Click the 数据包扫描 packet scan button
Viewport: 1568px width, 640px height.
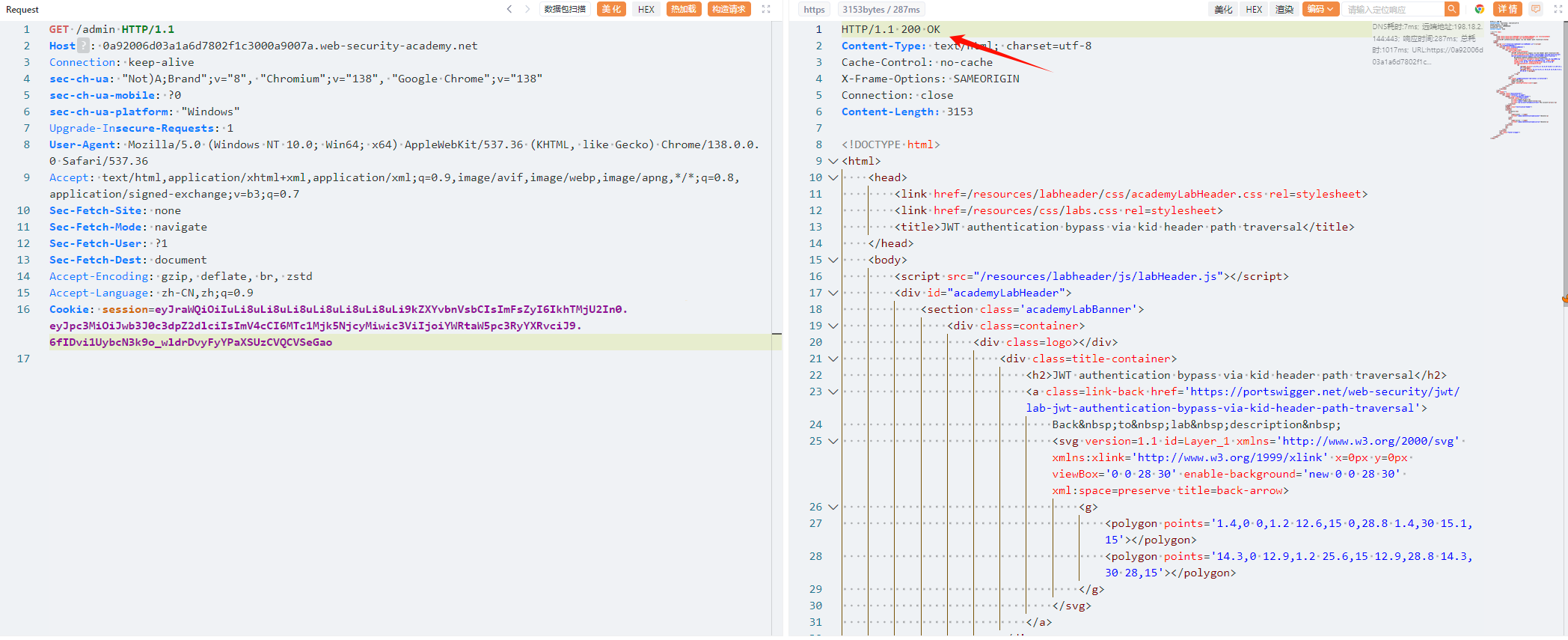pos(565,9)
